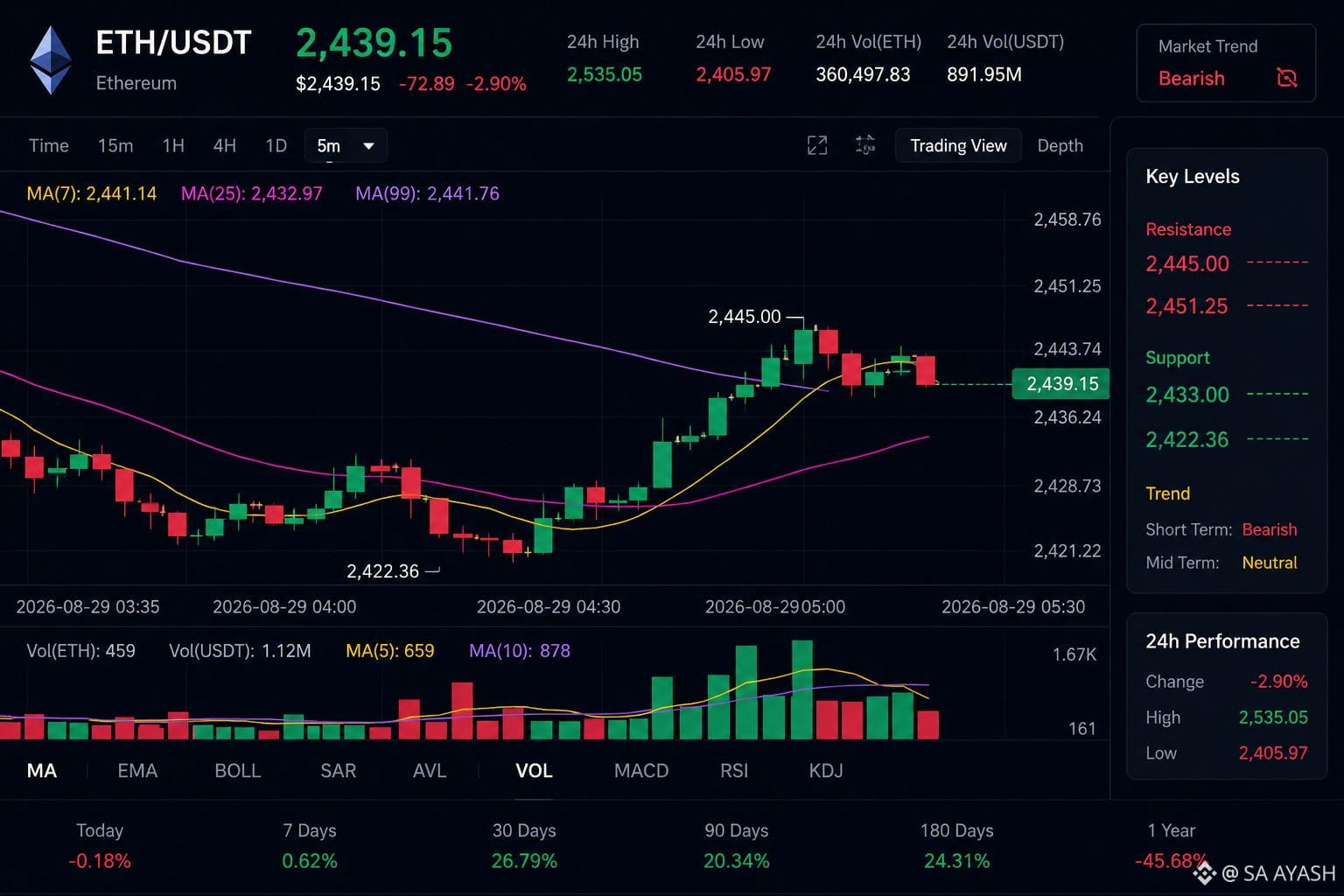Click resistance level 2,445.00 in Key Levels

pyautogui.click(x=1187, y=263)
